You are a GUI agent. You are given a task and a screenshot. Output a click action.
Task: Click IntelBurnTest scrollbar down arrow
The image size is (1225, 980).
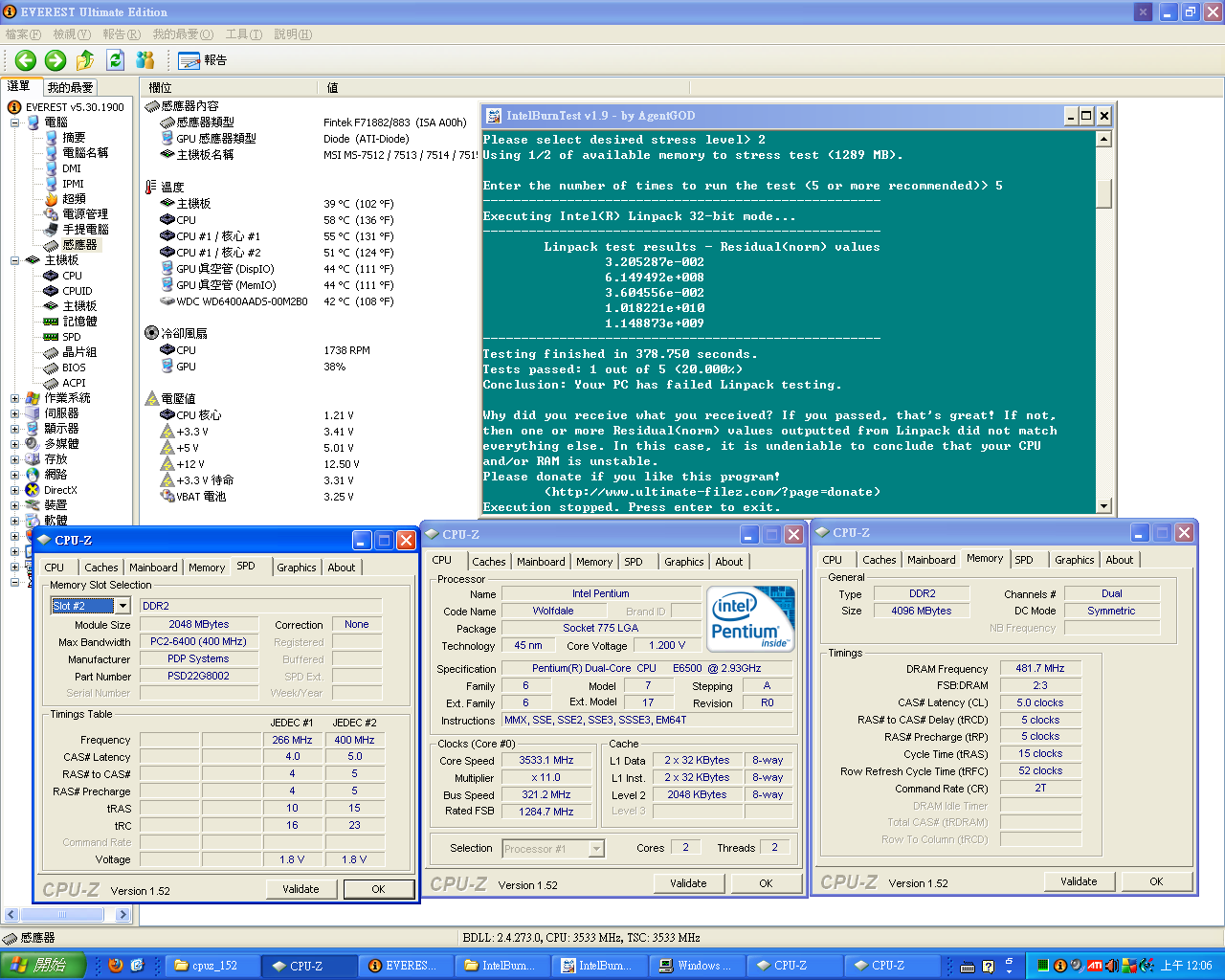pos(1103,506)
